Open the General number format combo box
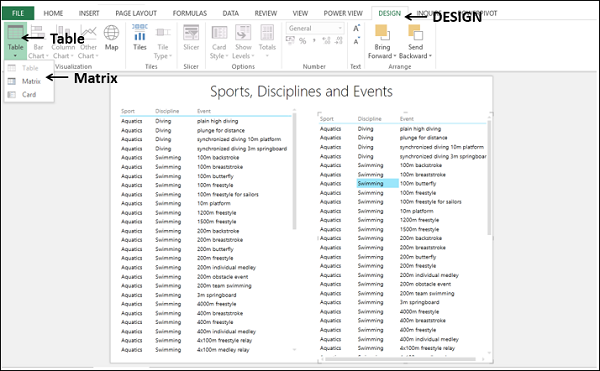The image size is (600, 371). (x=315, y=28)
